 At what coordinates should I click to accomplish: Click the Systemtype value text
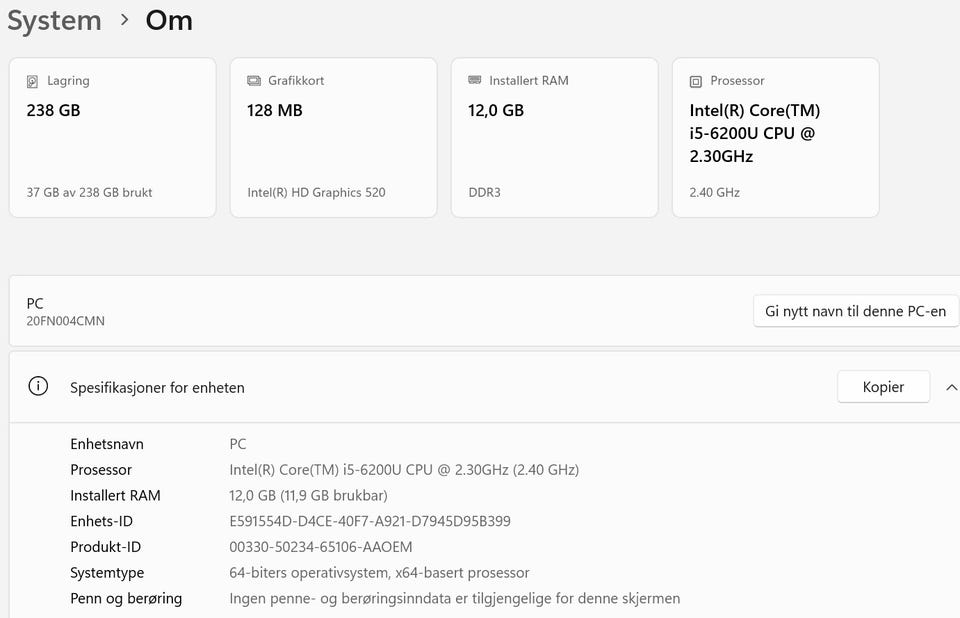coord(379,573)
